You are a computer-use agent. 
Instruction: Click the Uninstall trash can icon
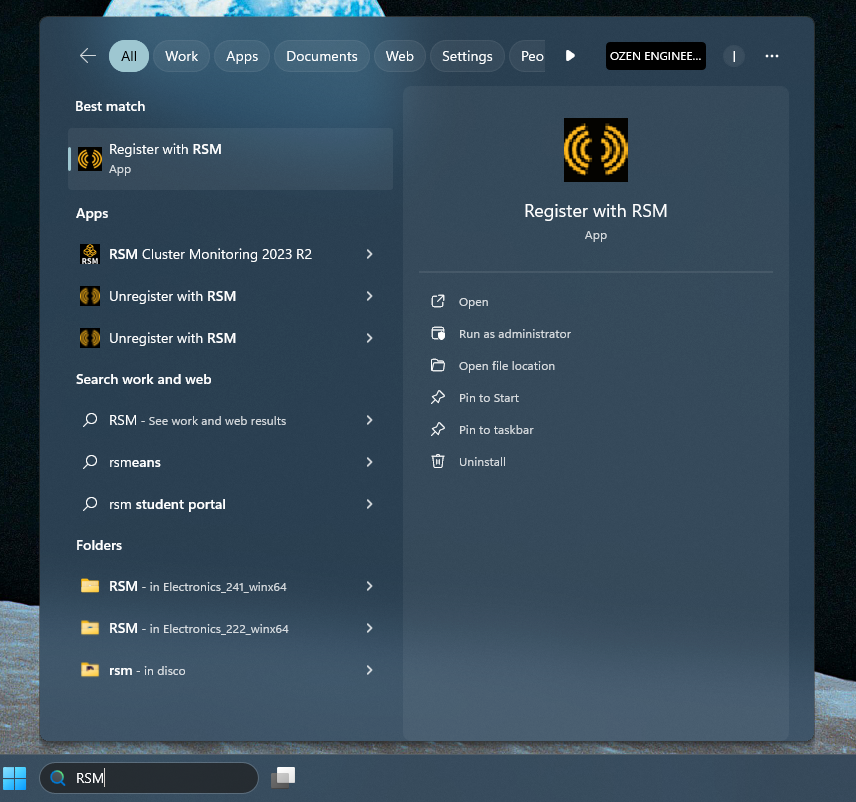tap(438, 461)
